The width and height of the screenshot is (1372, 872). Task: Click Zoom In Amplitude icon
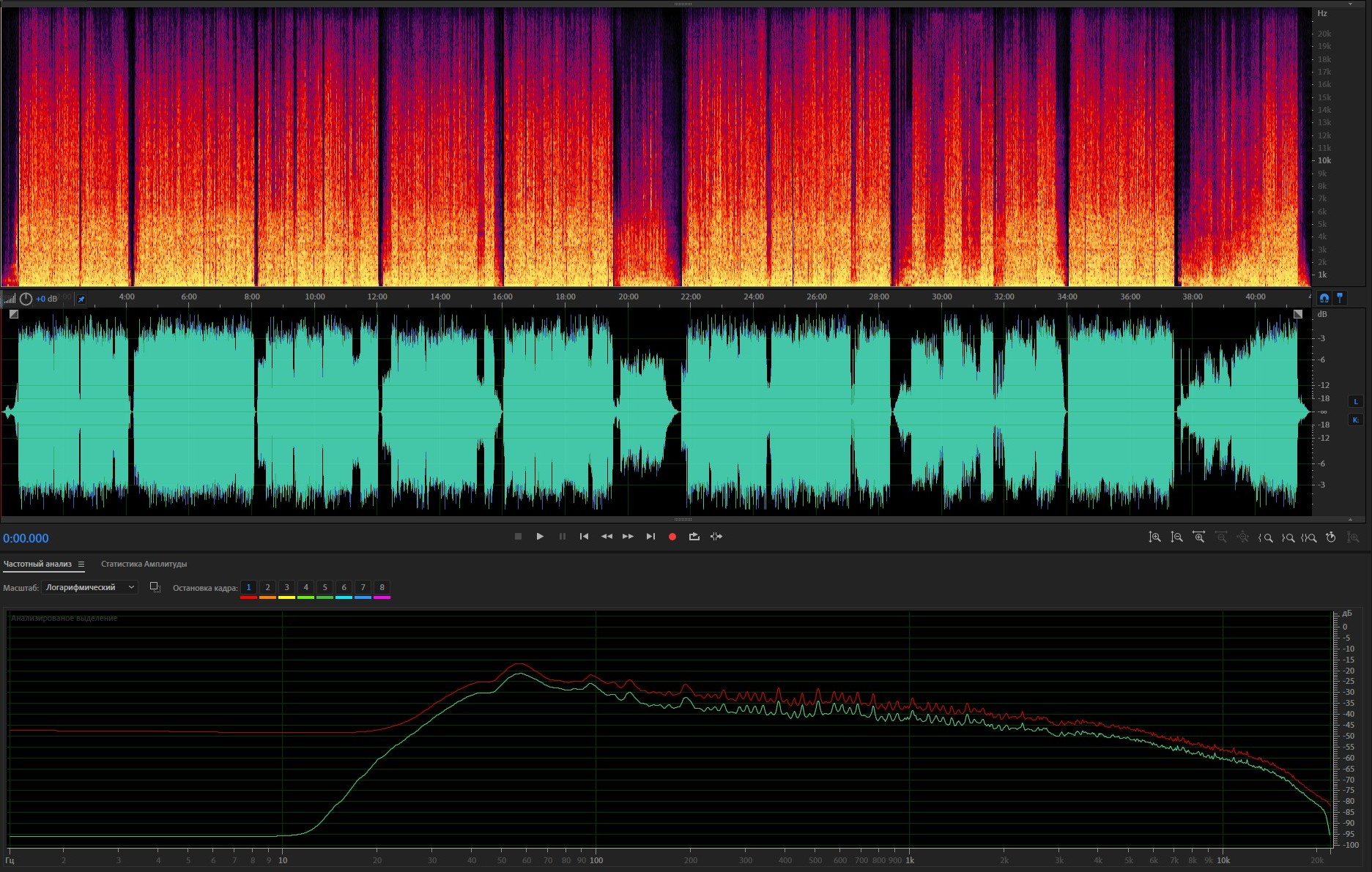click(x=1154, y=537)
